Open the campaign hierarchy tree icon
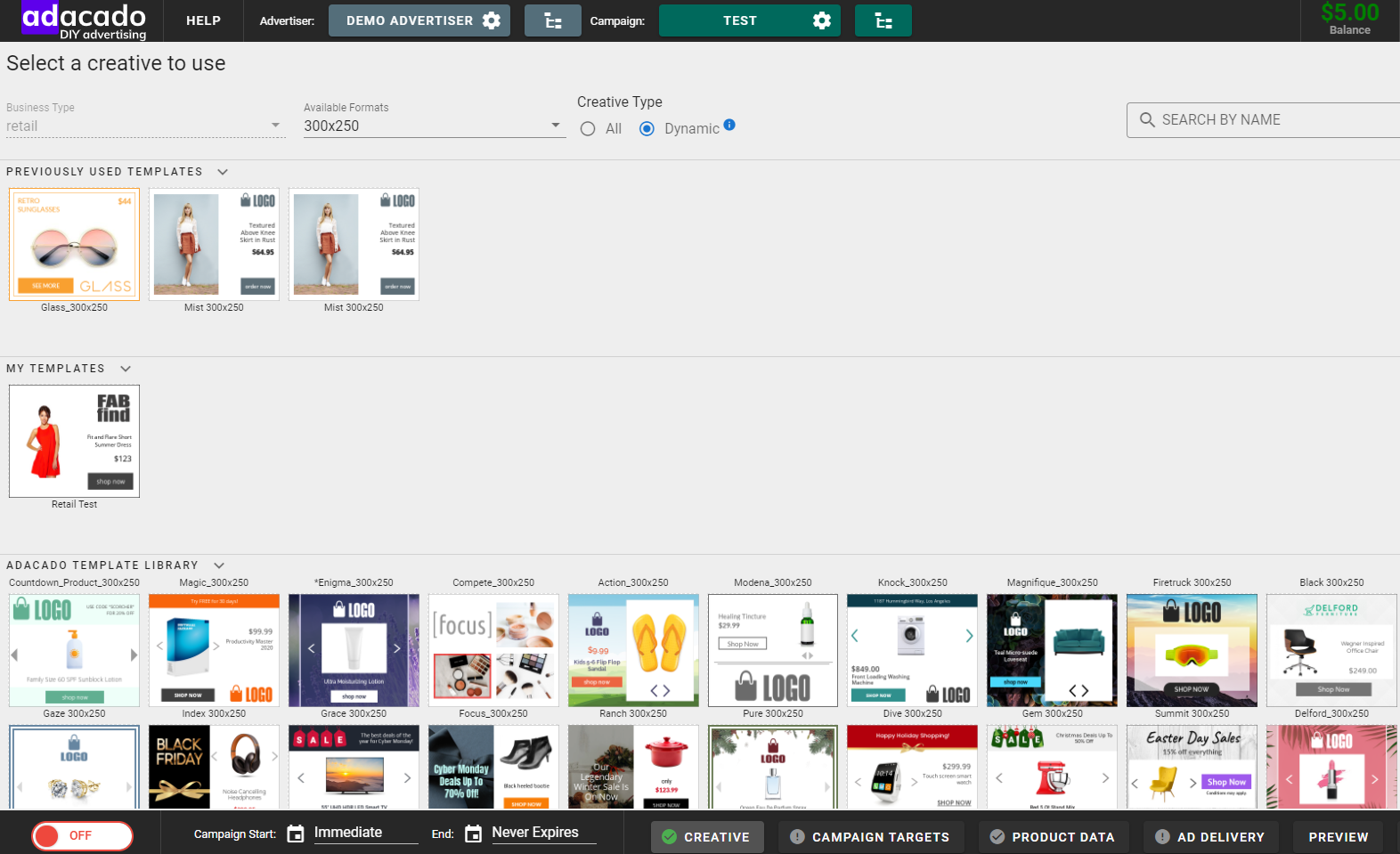Image resolution: width=1400 pixels, height=854 pixels. pos(883,20)
